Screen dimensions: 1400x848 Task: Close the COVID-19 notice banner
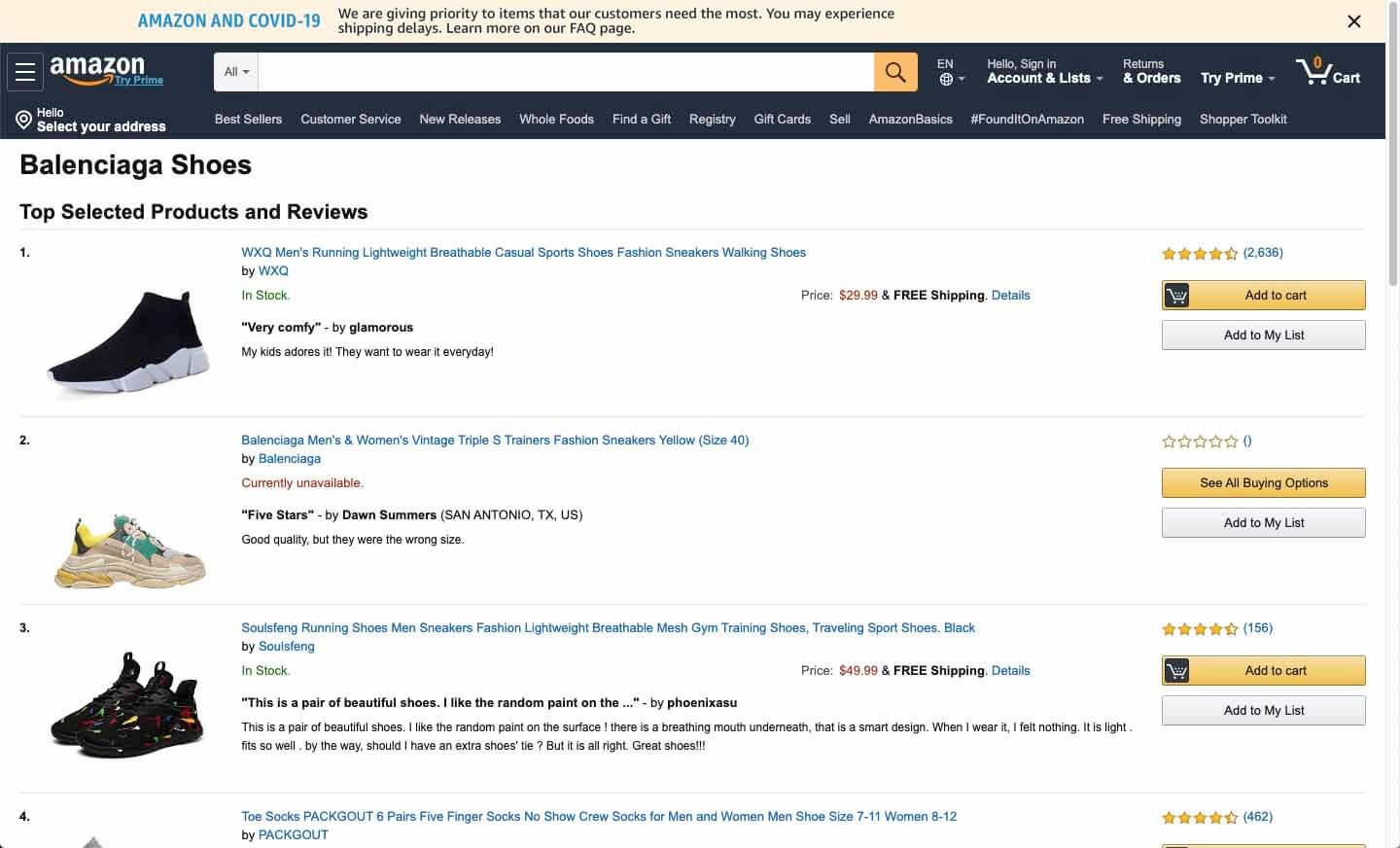(1353, 21)
